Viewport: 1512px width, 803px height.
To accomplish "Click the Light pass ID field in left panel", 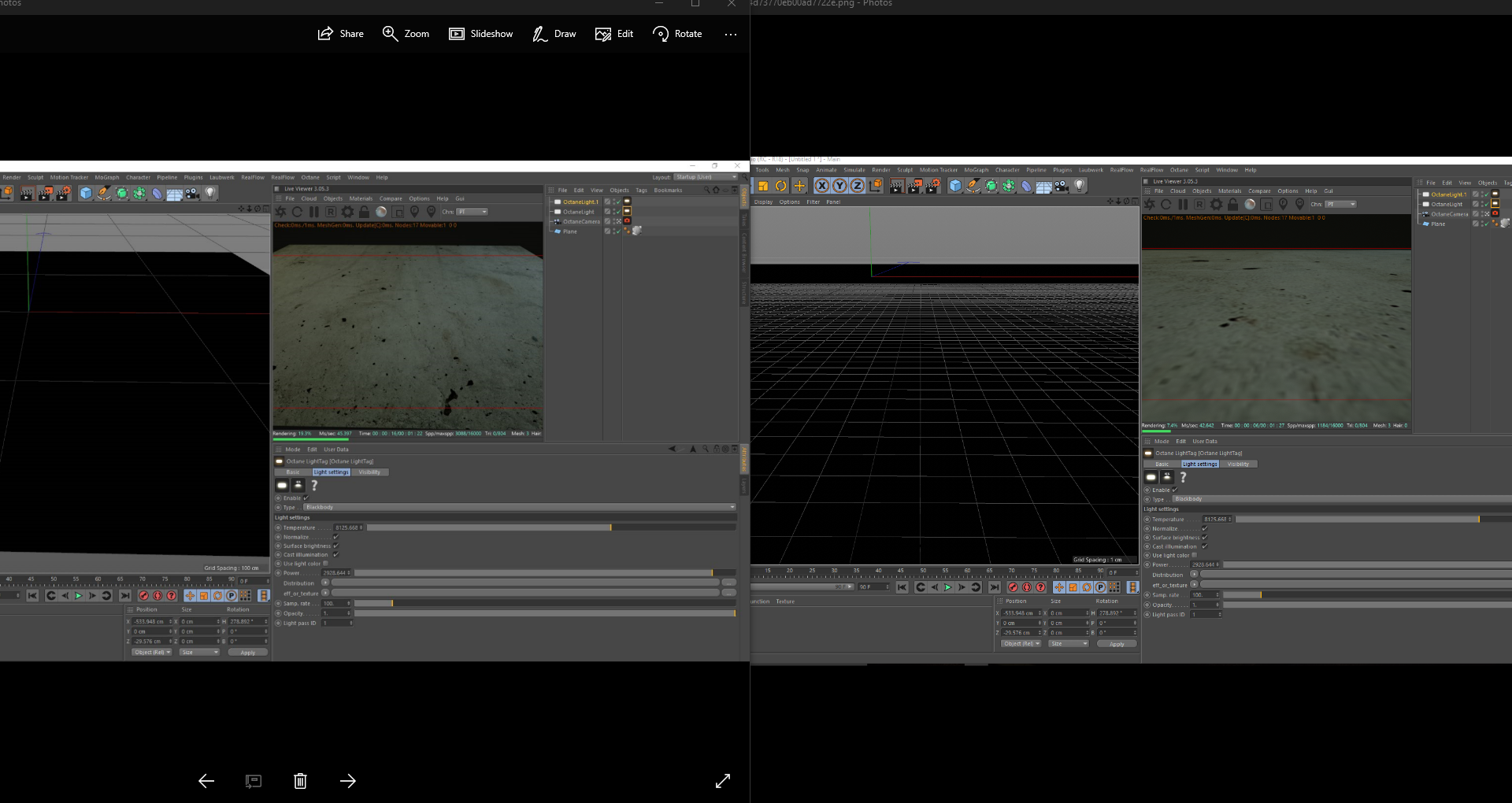I will click(x=336, y=623).
